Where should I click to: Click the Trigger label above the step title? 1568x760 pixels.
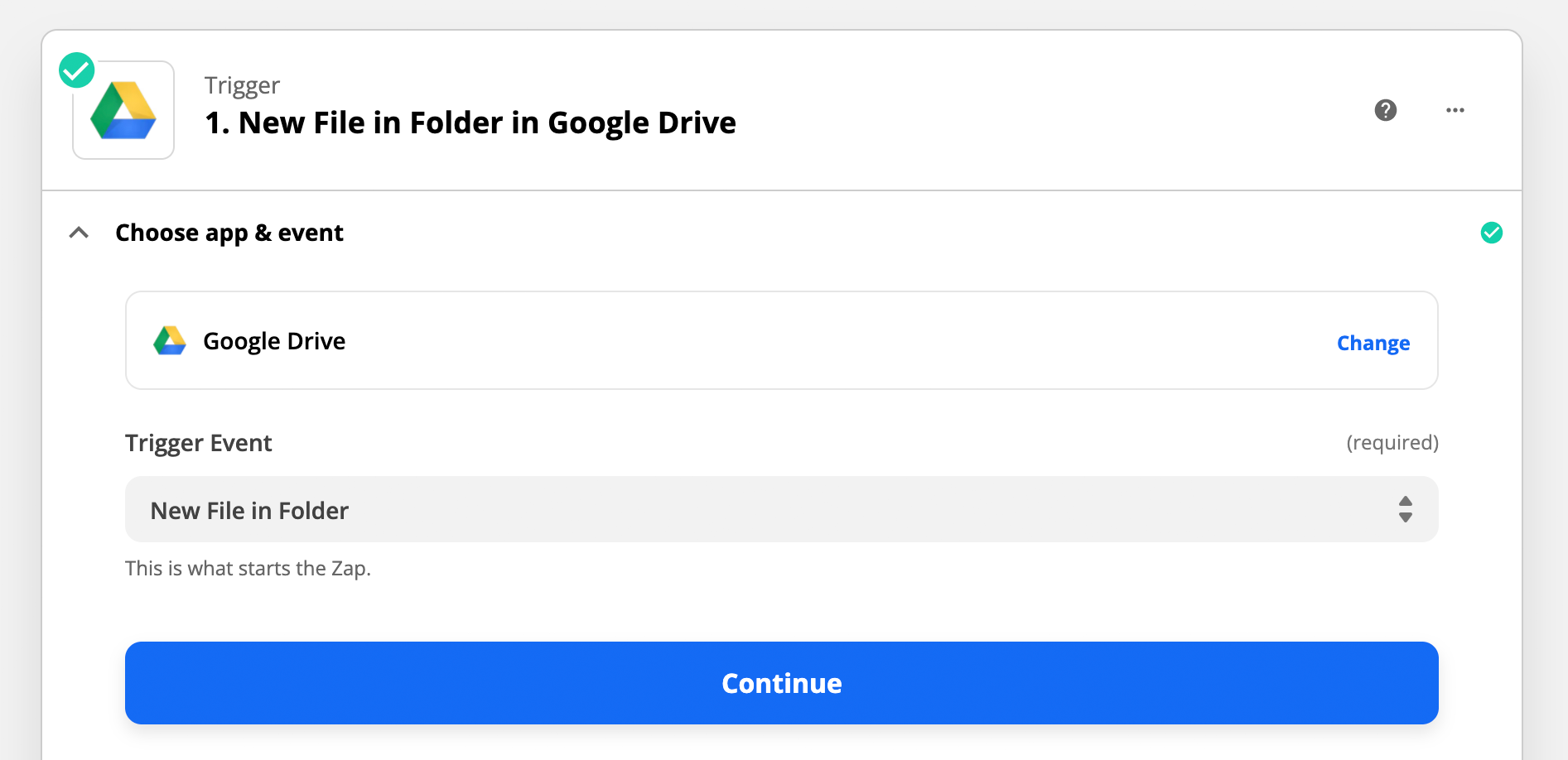pyautogui.click(x=241, y=84)
